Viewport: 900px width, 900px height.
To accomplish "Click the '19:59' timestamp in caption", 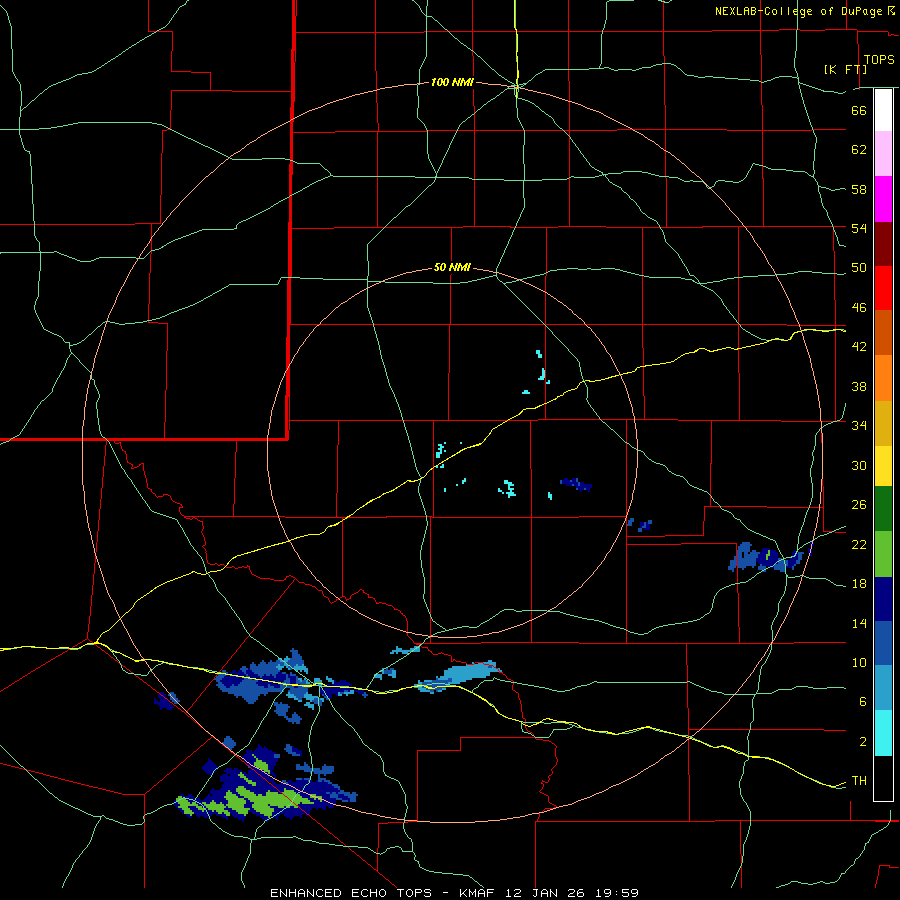I will click(617, 893).
